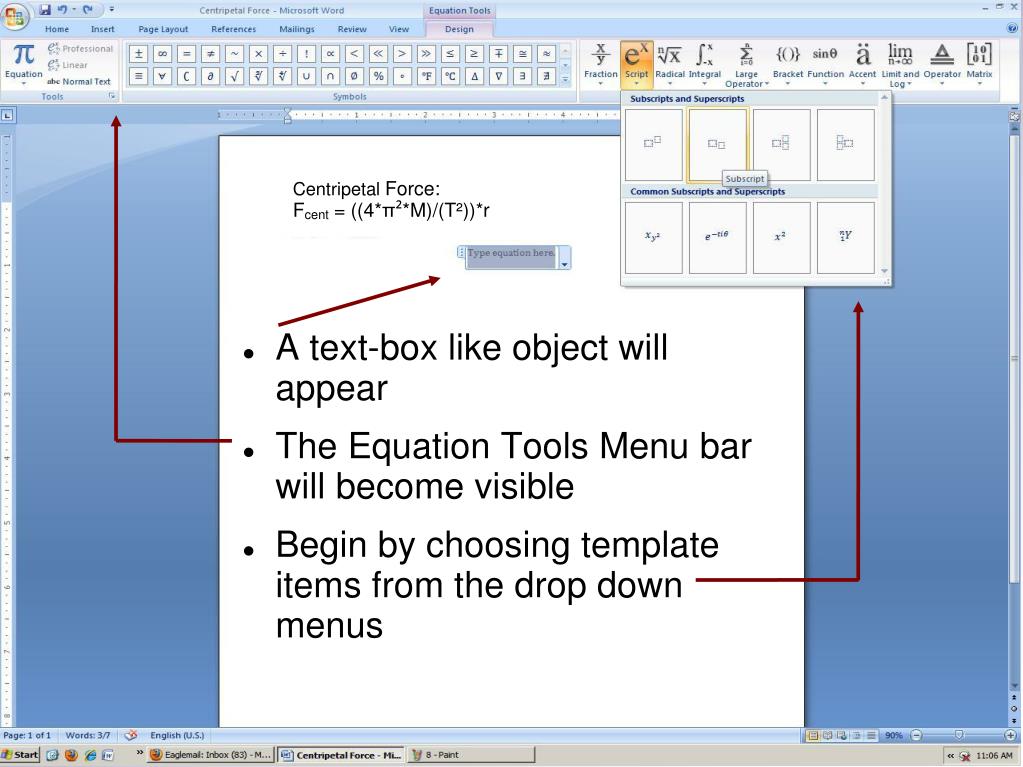
Task: Insert the proportional-to symbol
Action: point(330,54)
